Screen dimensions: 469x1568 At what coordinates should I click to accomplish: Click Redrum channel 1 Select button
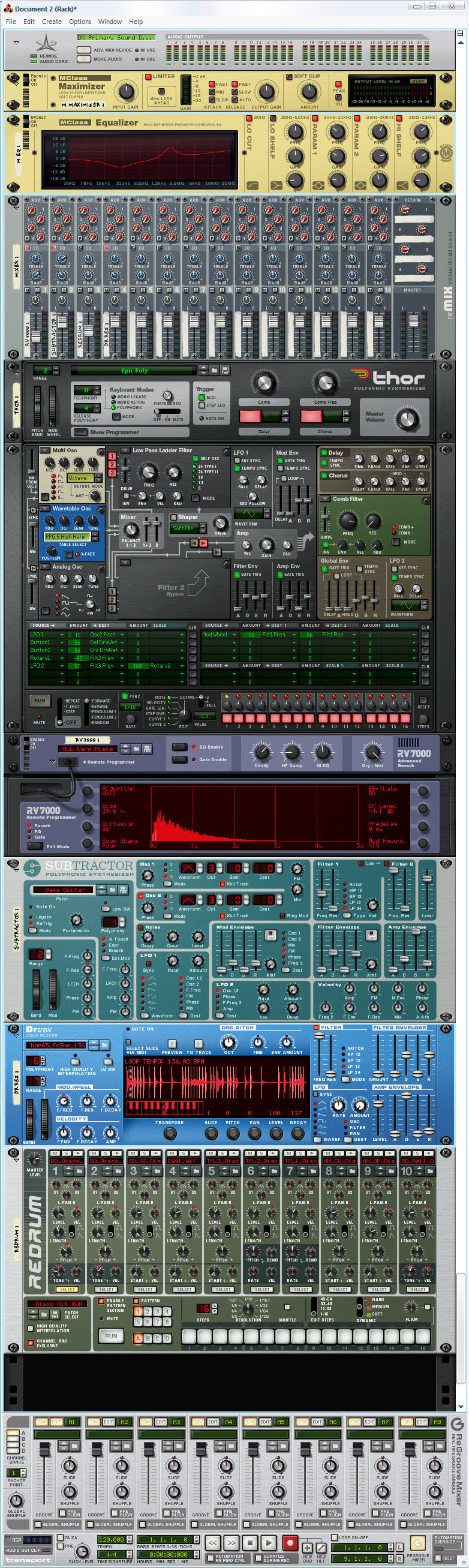(x=67, y=1289)
